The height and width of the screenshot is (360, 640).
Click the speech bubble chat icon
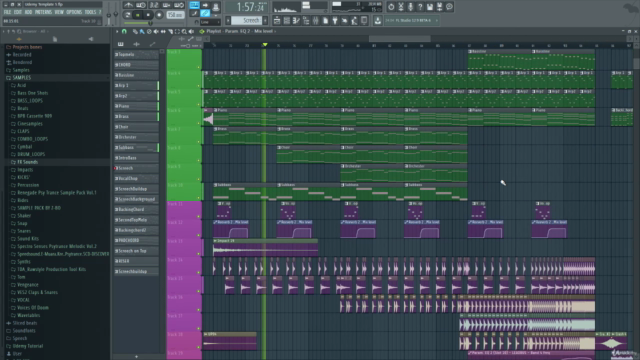(449, 7)
